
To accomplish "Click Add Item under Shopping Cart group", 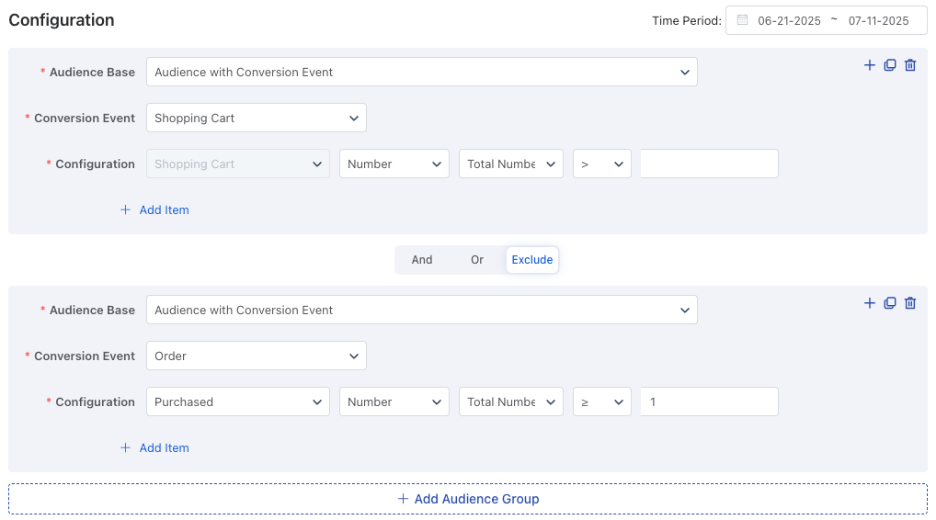I will tap(155, 210).
